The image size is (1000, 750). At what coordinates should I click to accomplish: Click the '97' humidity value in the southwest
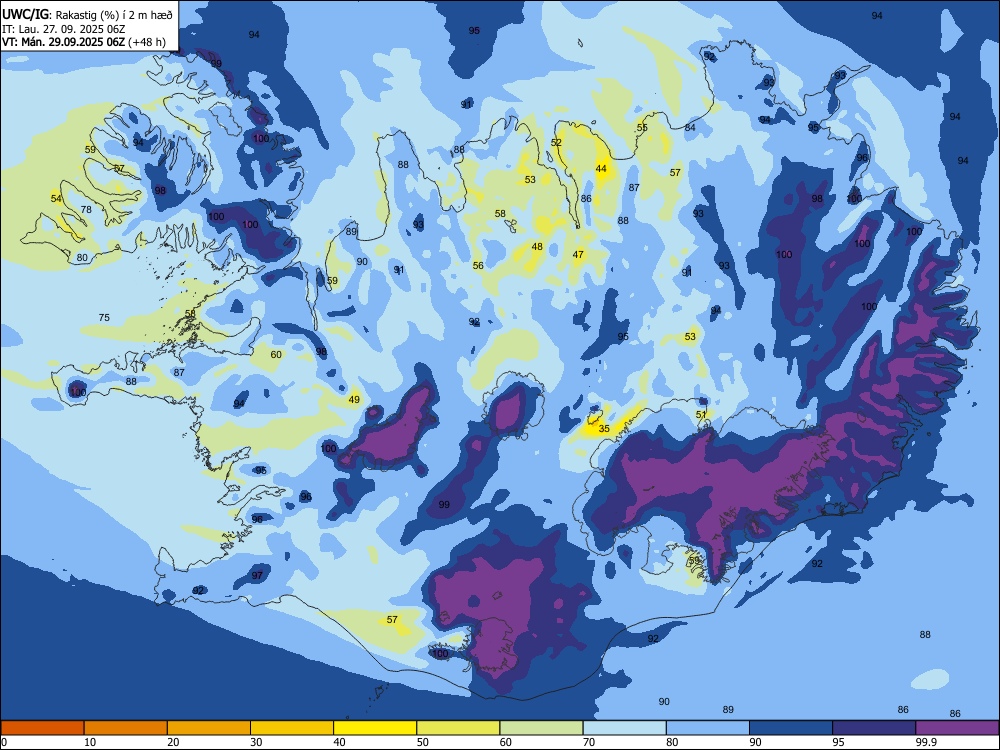tap(256, 575)
